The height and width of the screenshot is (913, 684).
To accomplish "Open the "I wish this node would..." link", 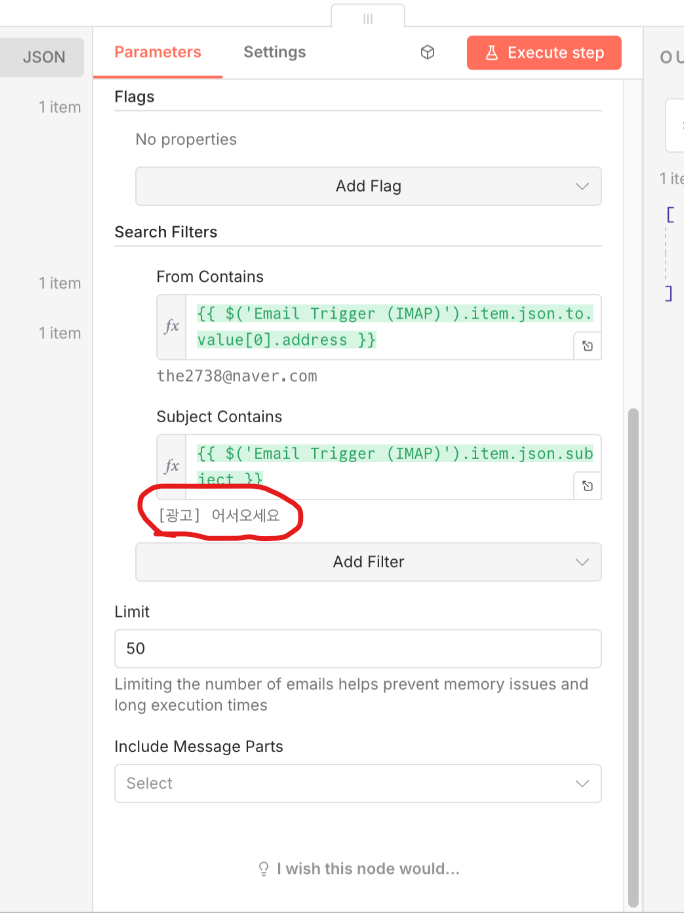I will click(x=358, y=869).
